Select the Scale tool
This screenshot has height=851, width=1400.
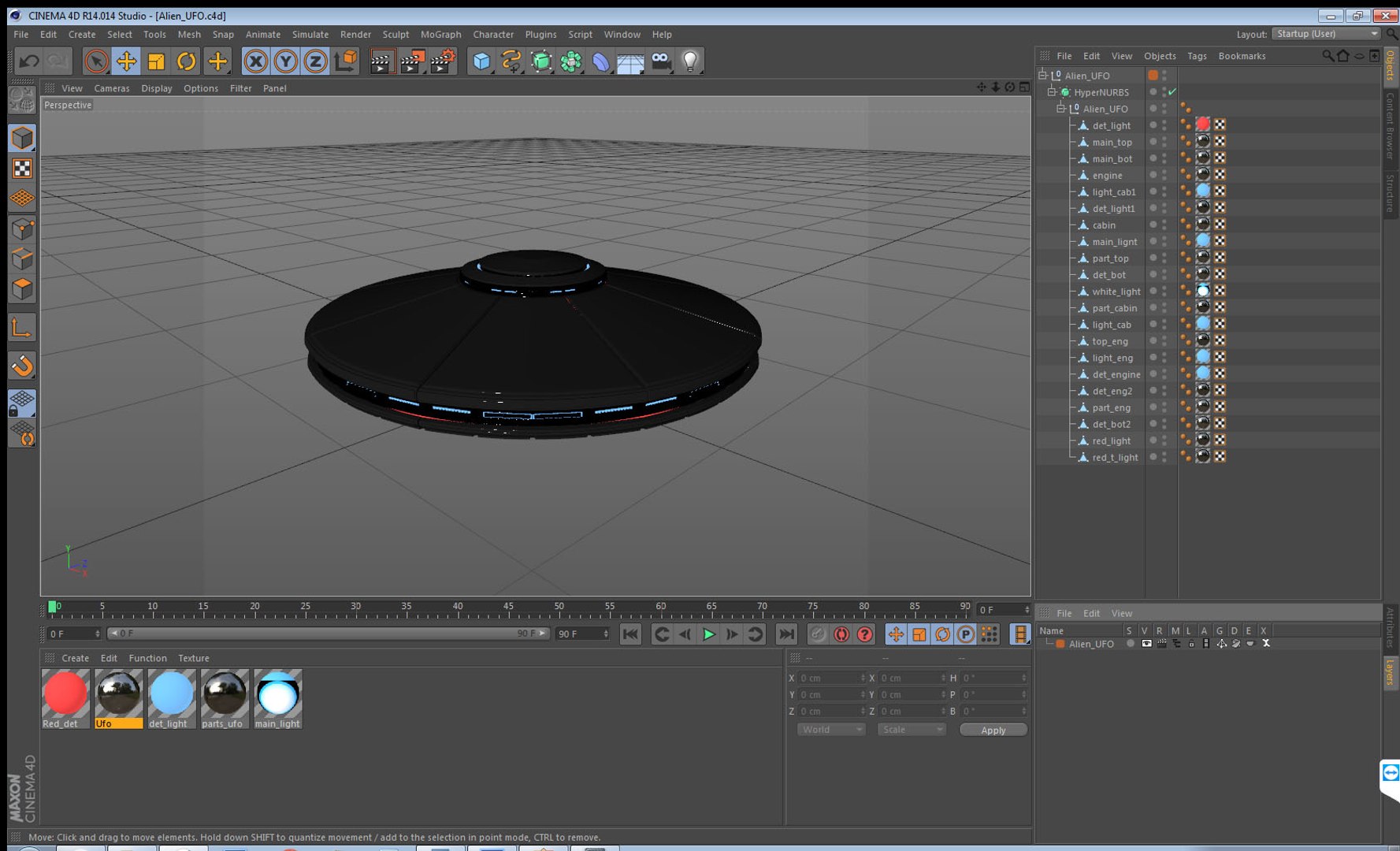tap(156, 61)
